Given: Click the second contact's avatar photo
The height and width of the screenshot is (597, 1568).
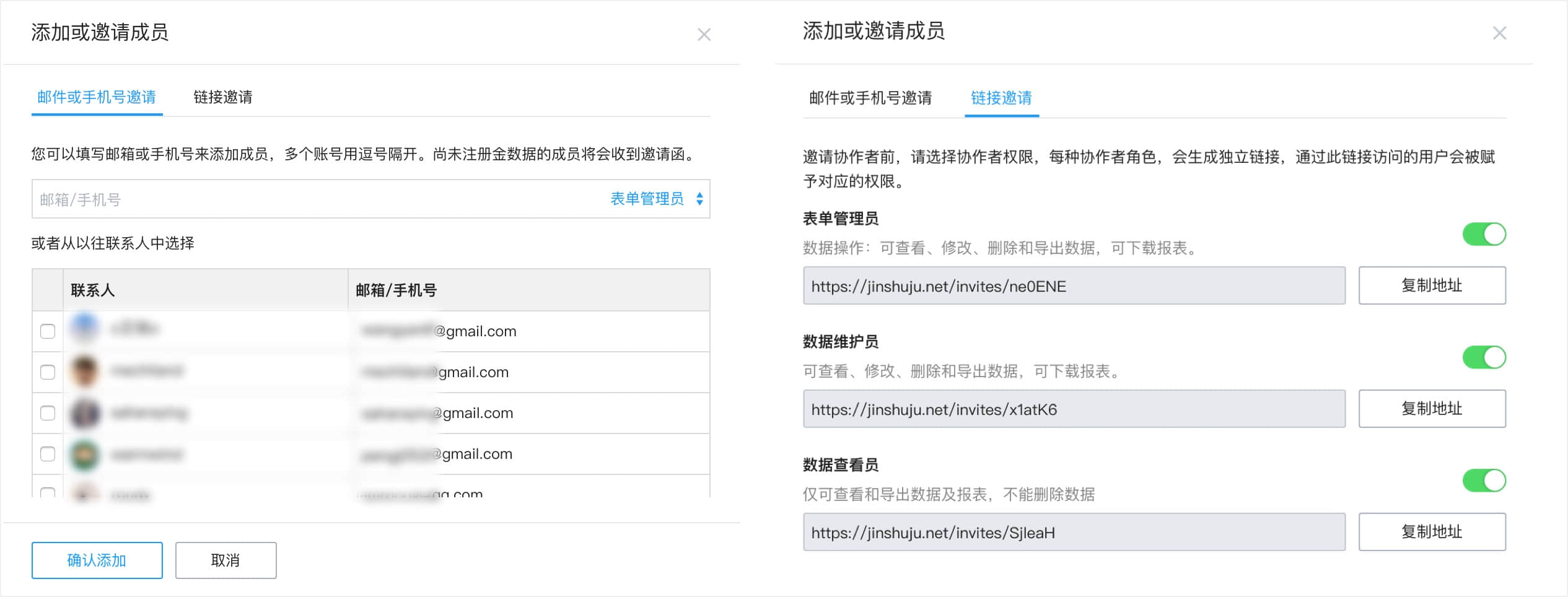Looking at the screenshot, I should (85, 370).
